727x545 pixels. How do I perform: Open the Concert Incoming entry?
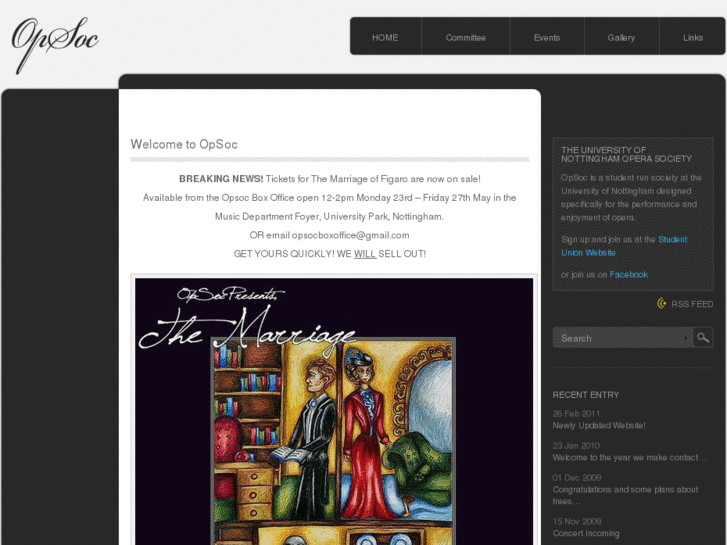(586, 533)
